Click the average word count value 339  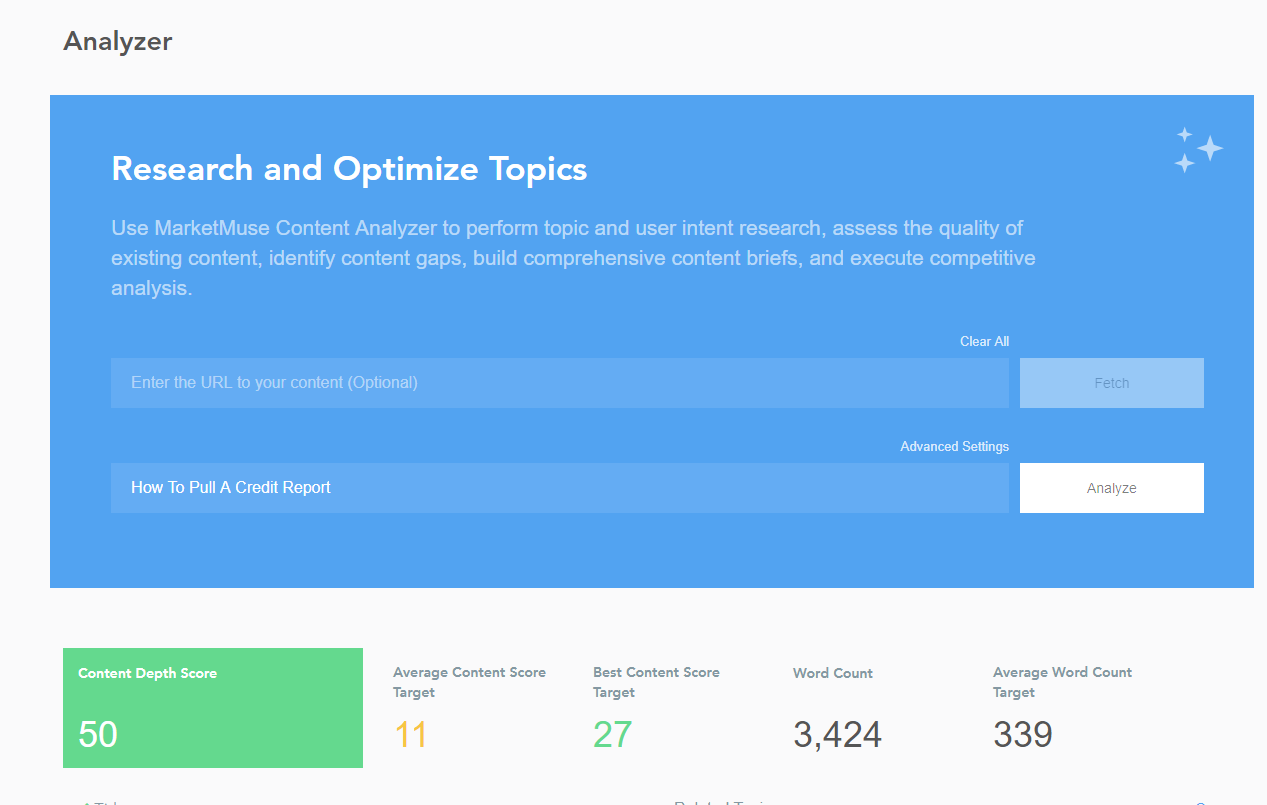(1023, 735)
